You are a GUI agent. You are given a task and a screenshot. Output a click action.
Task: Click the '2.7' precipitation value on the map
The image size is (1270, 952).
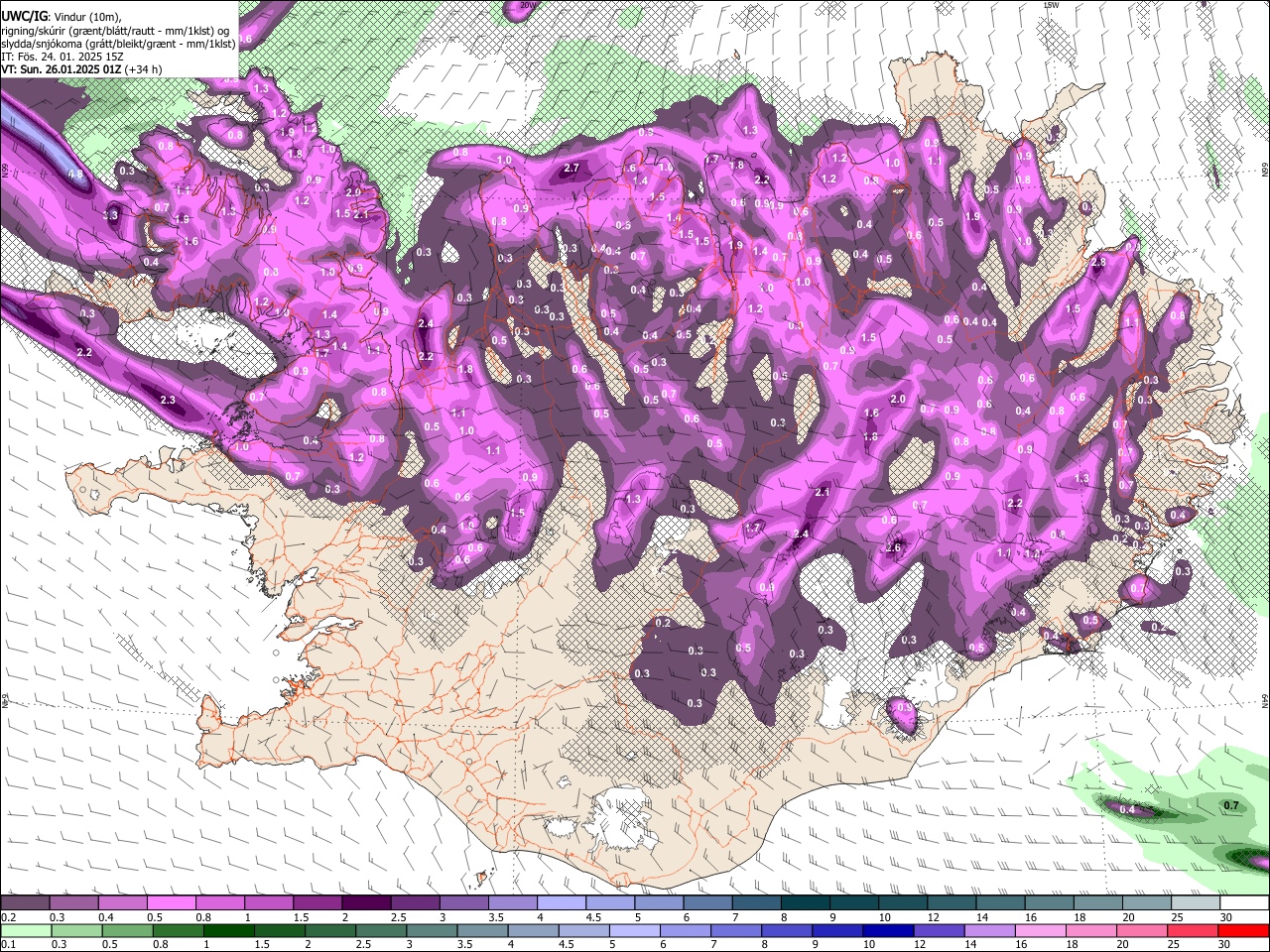tap(571, 169)
